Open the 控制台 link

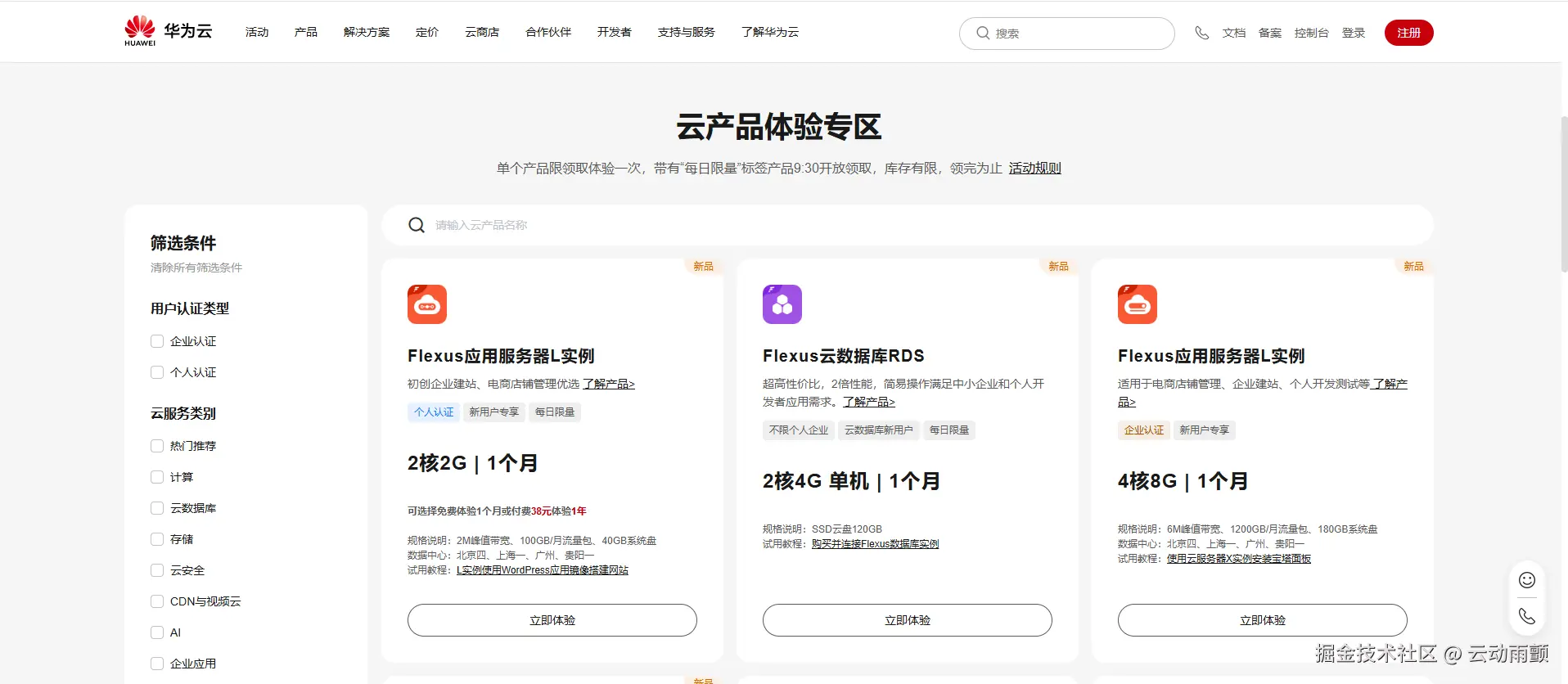click(x=1312, y=33)
